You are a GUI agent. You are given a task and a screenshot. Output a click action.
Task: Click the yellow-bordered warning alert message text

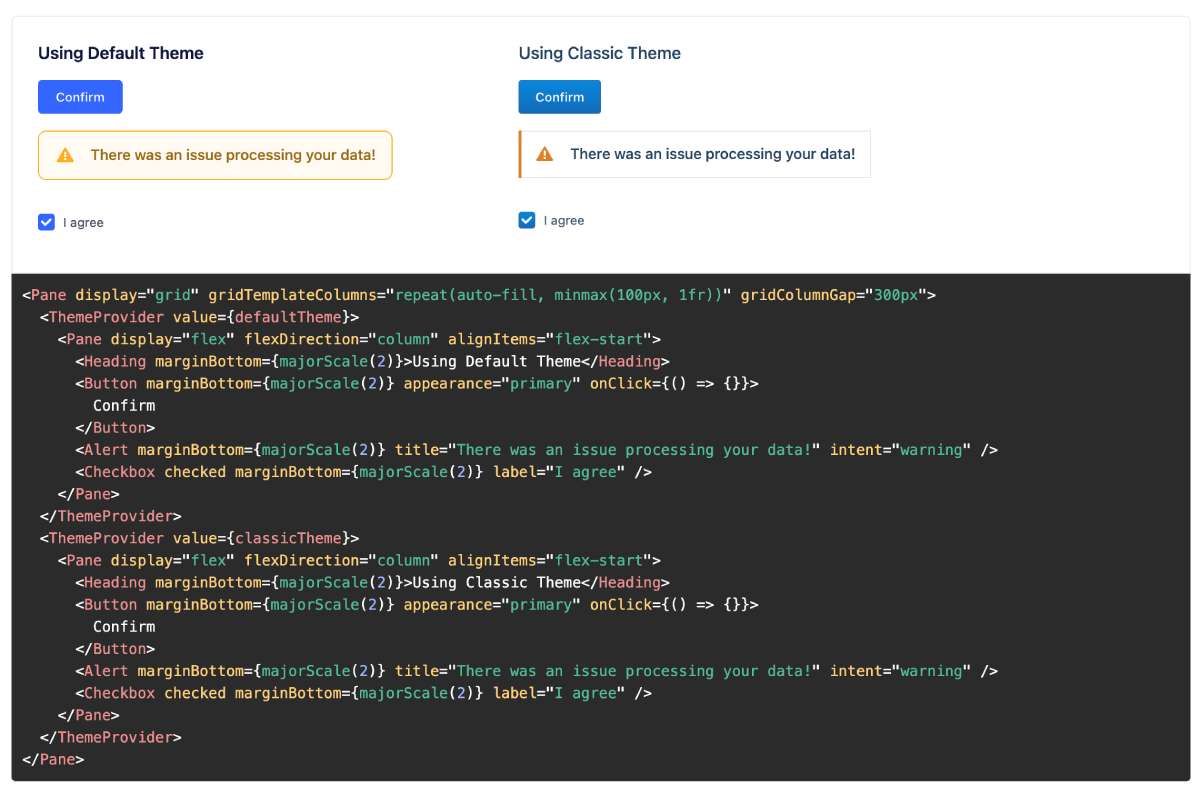coord(234,155)
